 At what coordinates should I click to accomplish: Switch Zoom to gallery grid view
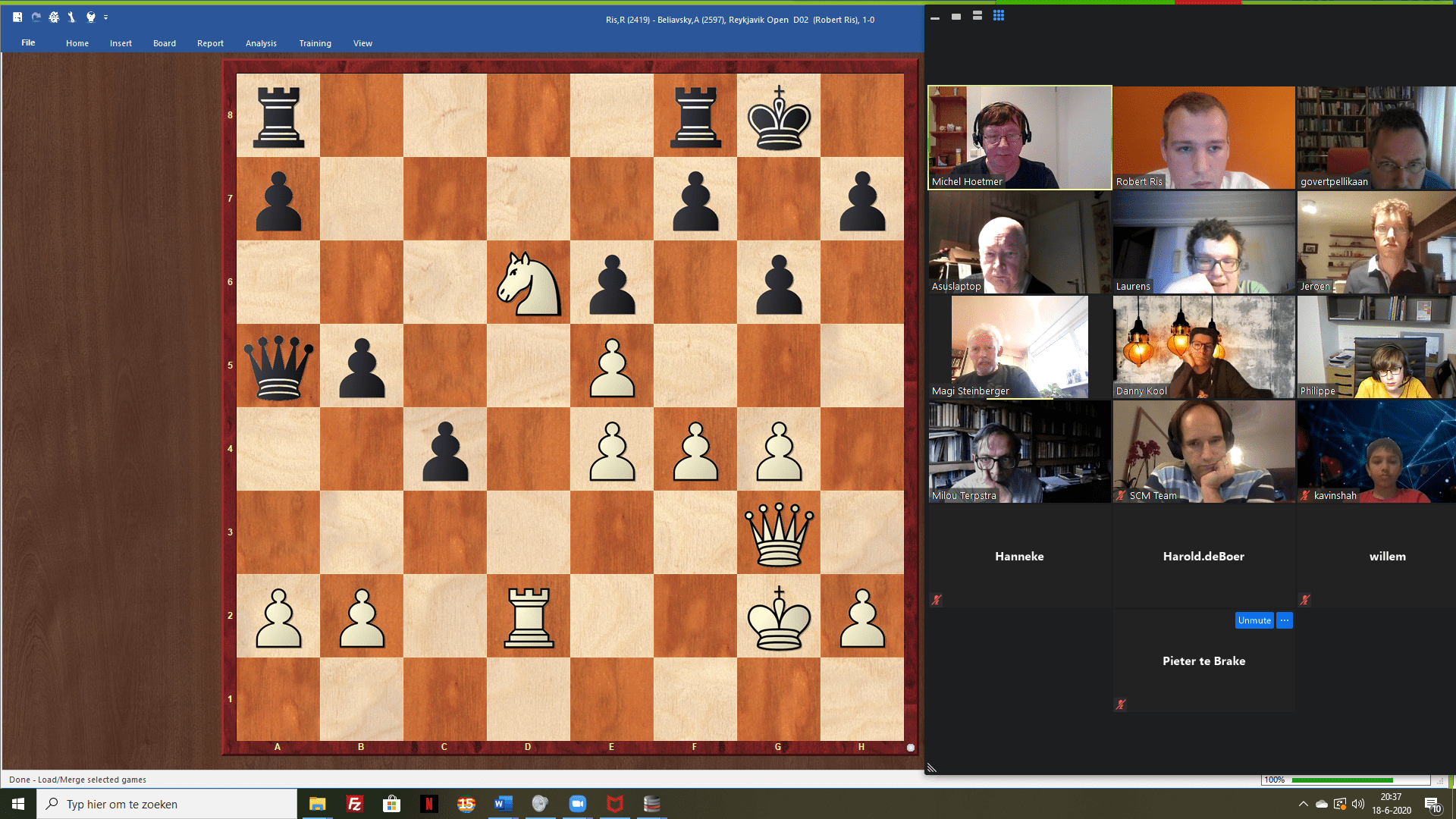pos(999,16)
